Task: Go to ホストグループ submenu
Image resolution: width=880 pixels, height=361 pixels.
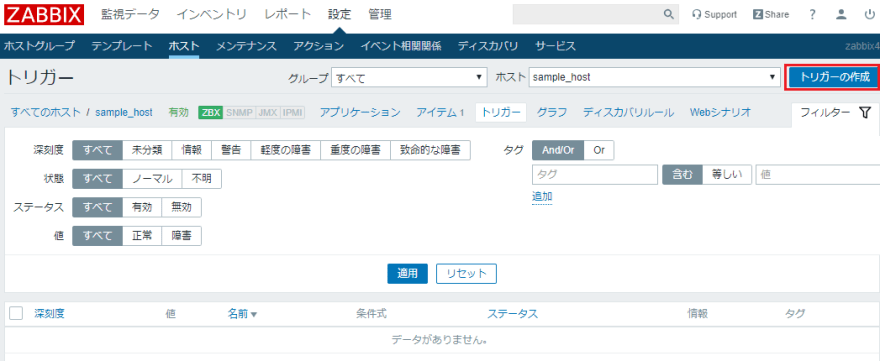Action: pos(39,46)
